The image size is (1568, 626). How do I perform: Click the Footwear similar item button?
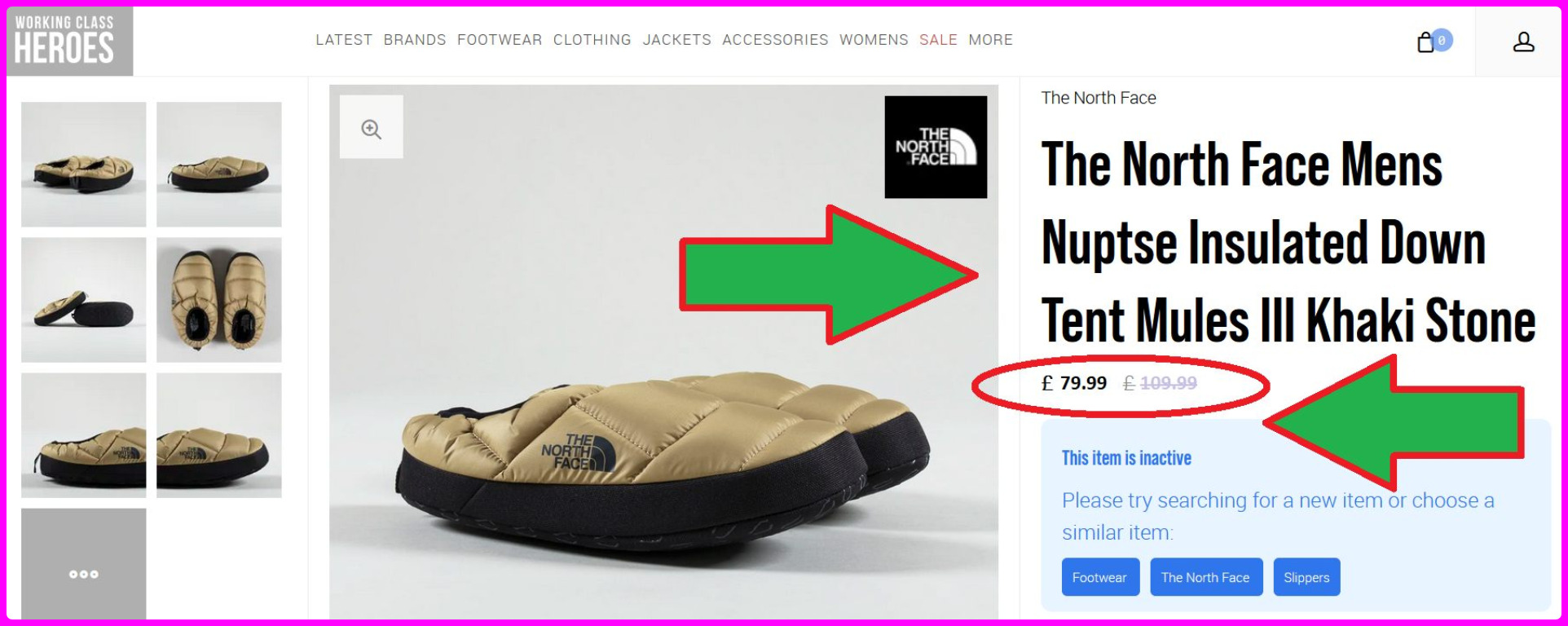pos(1100,577)
